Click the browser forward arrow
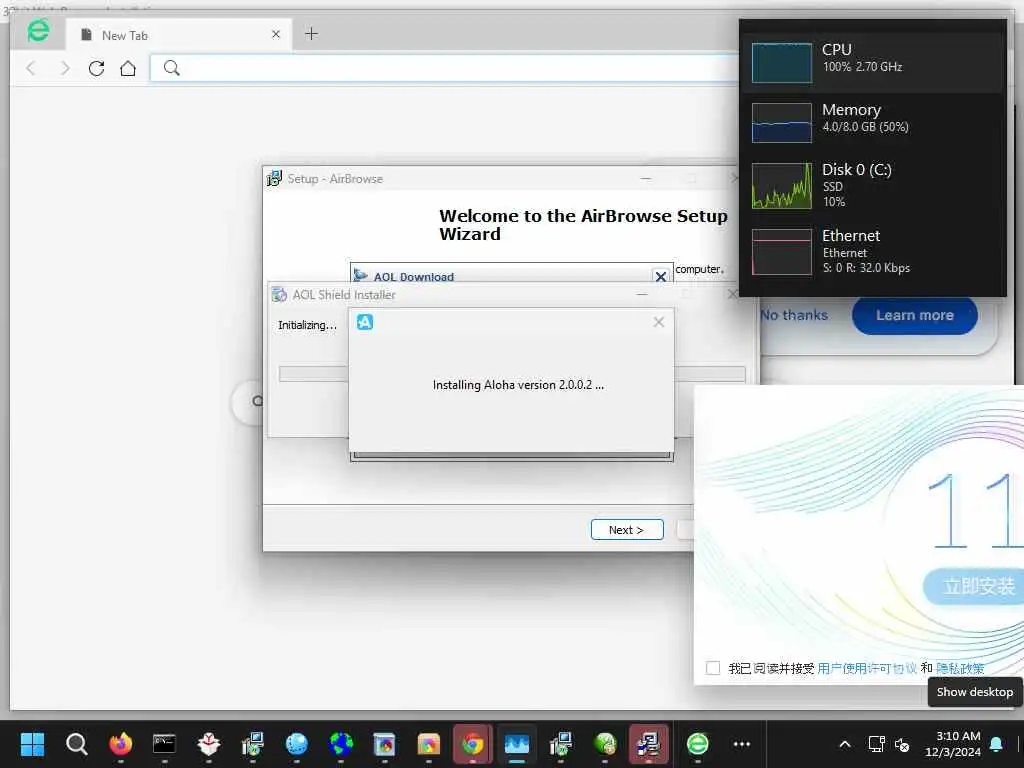This screenshot has width=1024, height=768. pyautogui.click(x=64, y=68)
